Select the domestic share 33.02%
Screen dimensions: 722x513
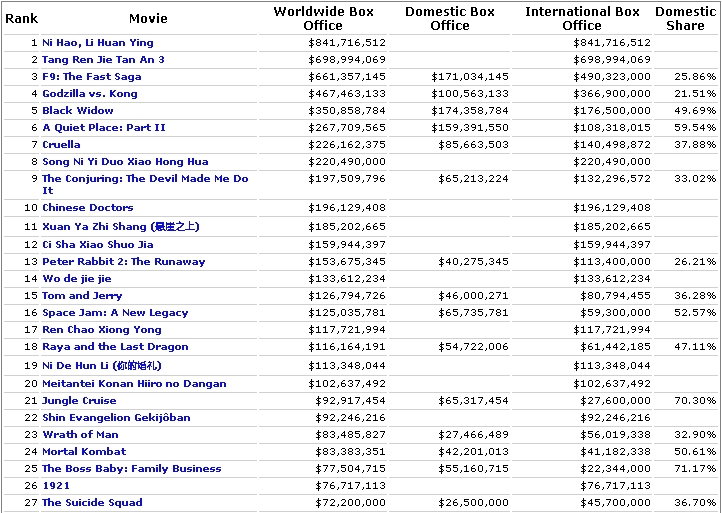(x=695, y=179)
